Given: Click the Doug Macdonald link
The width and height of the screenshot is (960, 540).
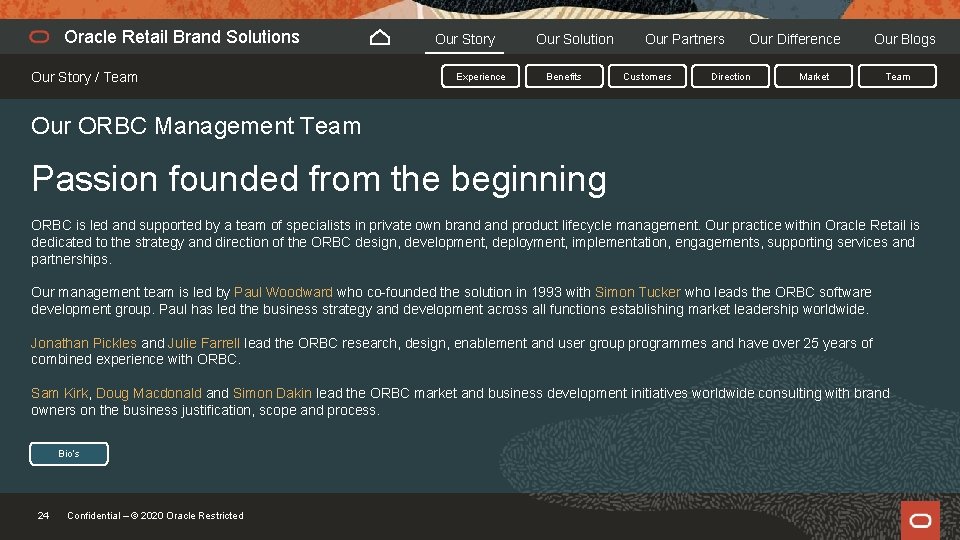Looking at the screenshot, I should click(149, 393).
